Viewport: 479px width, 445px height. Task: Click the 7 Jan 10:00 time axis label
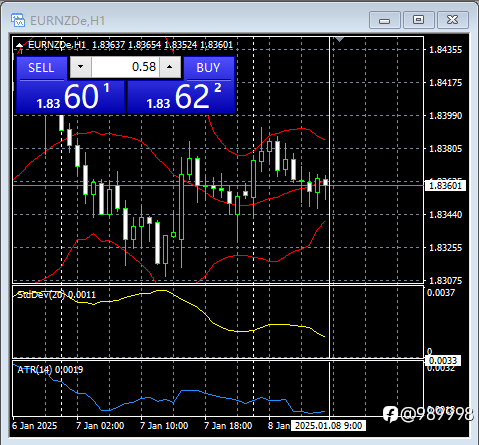coord(164,426)
